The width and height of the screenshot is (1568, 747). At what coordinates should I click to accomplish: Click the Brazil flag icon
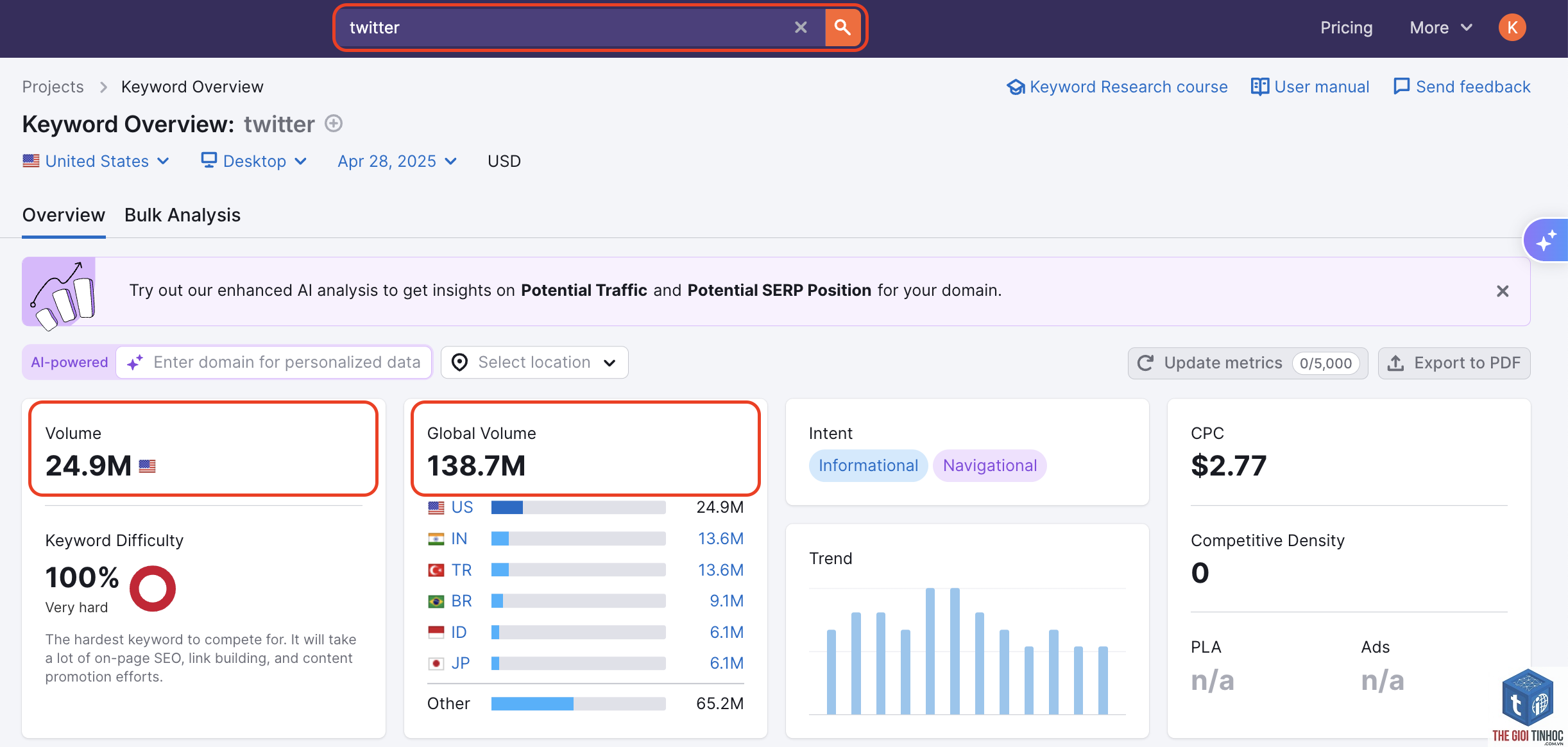coord(436,601)
